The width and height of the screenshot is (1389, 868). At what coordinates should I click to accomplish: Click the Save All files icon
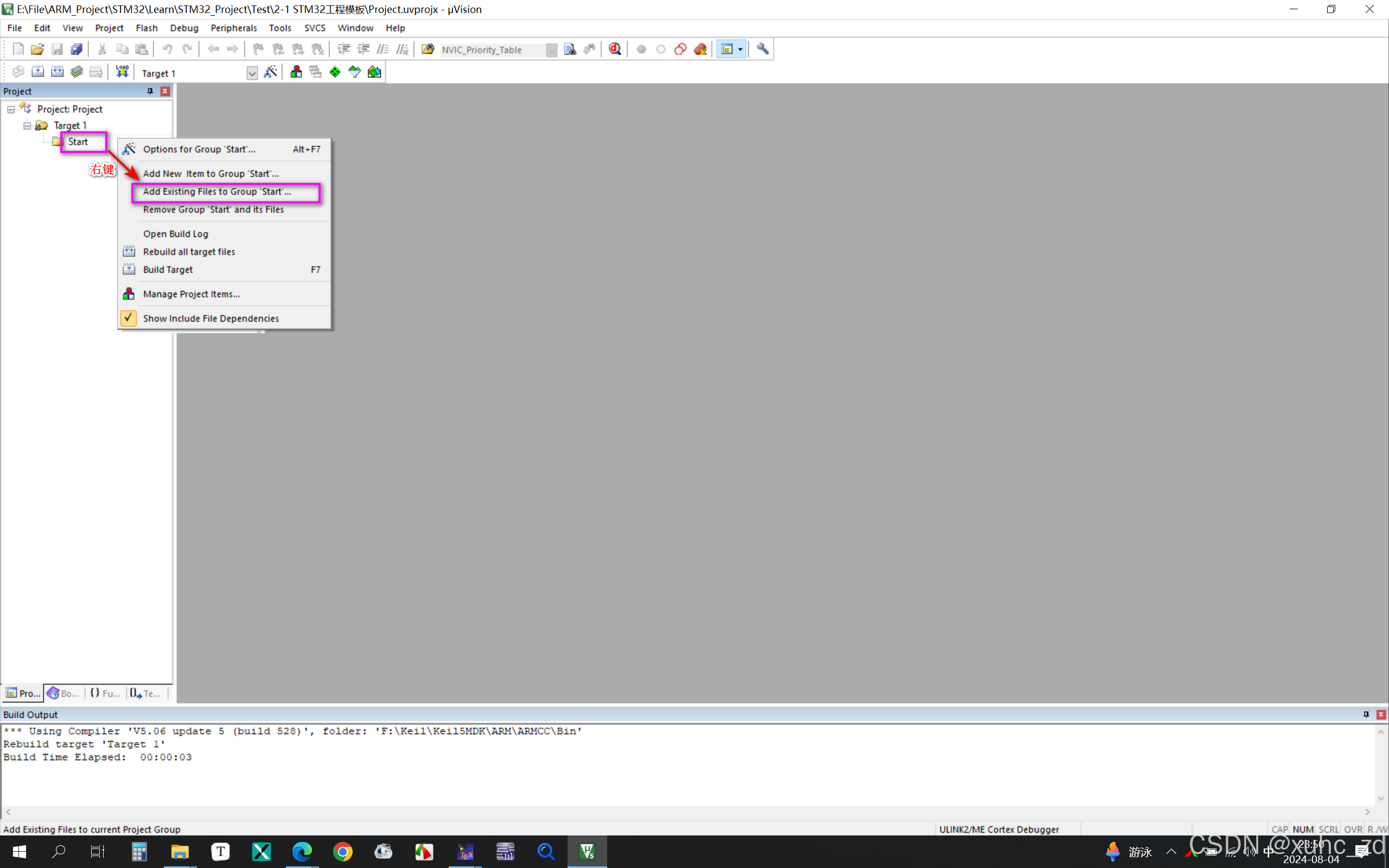[77, 49]
